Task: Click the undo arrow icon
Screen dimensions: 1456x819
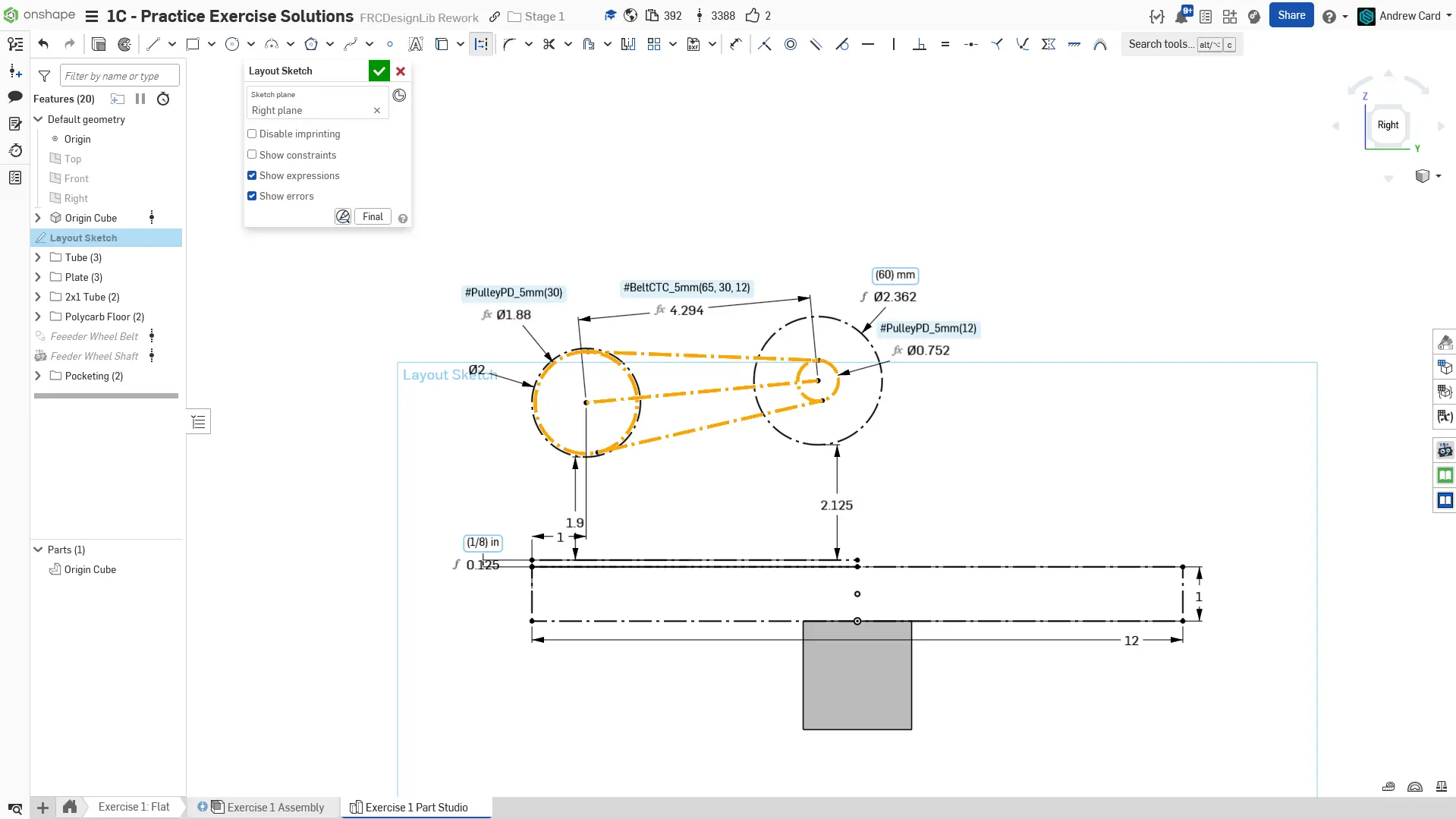Action: point(43,44)
